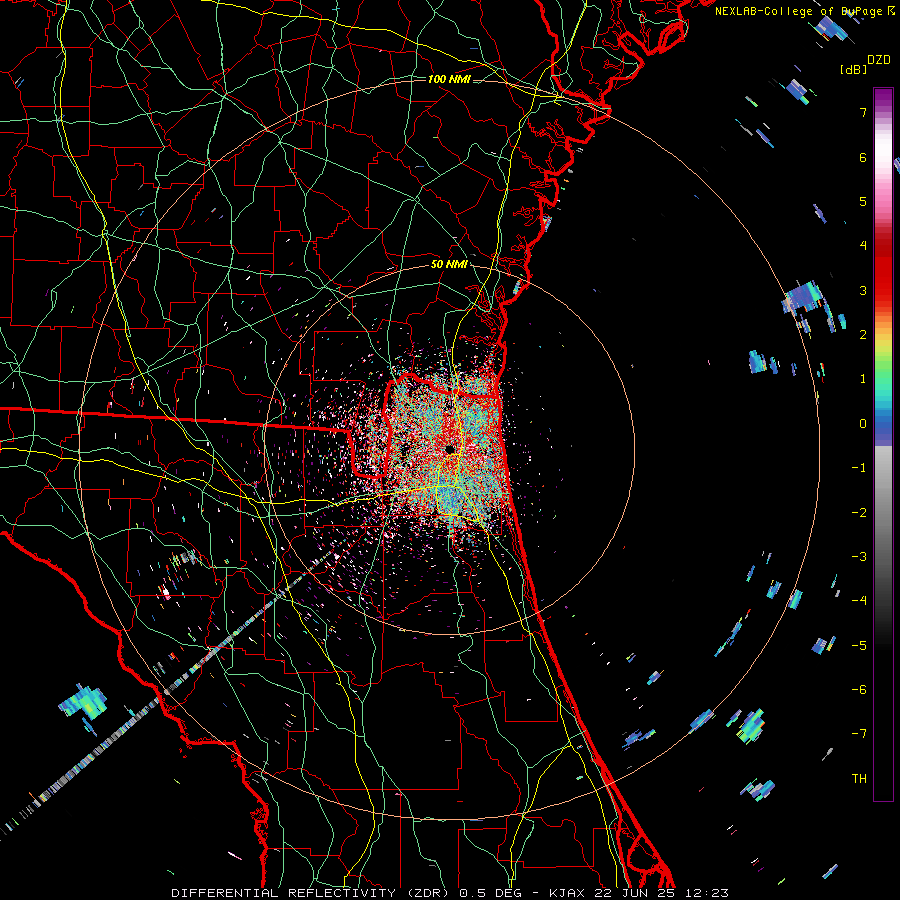Click the "2" tick on color scale

[x=863, y=335]
